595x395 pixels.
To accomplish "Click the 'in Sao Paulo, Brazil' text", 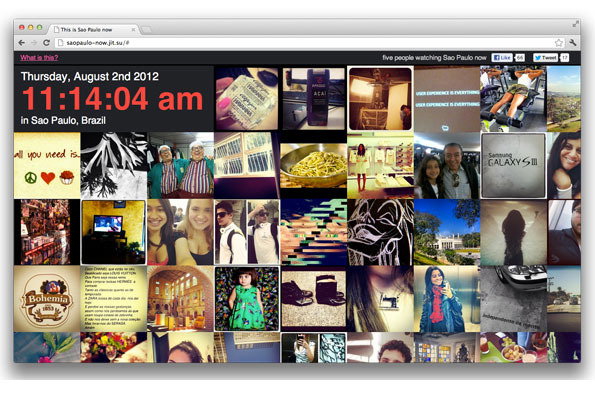I will pos(63,120).
